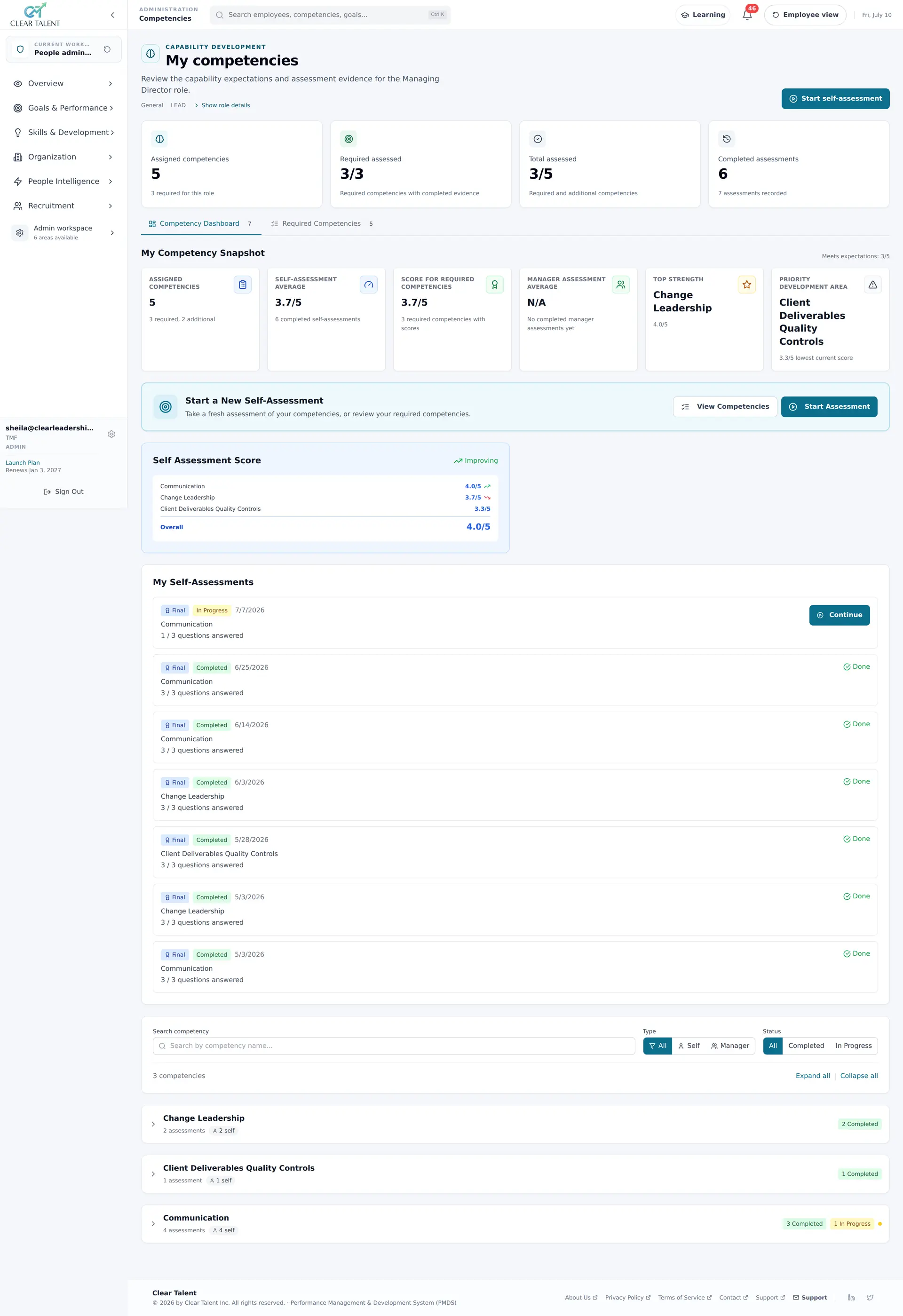Filter type to Self
The height and width of the screenshot is (1316, 903).
pyautogui.click(x=689, y=1046)
